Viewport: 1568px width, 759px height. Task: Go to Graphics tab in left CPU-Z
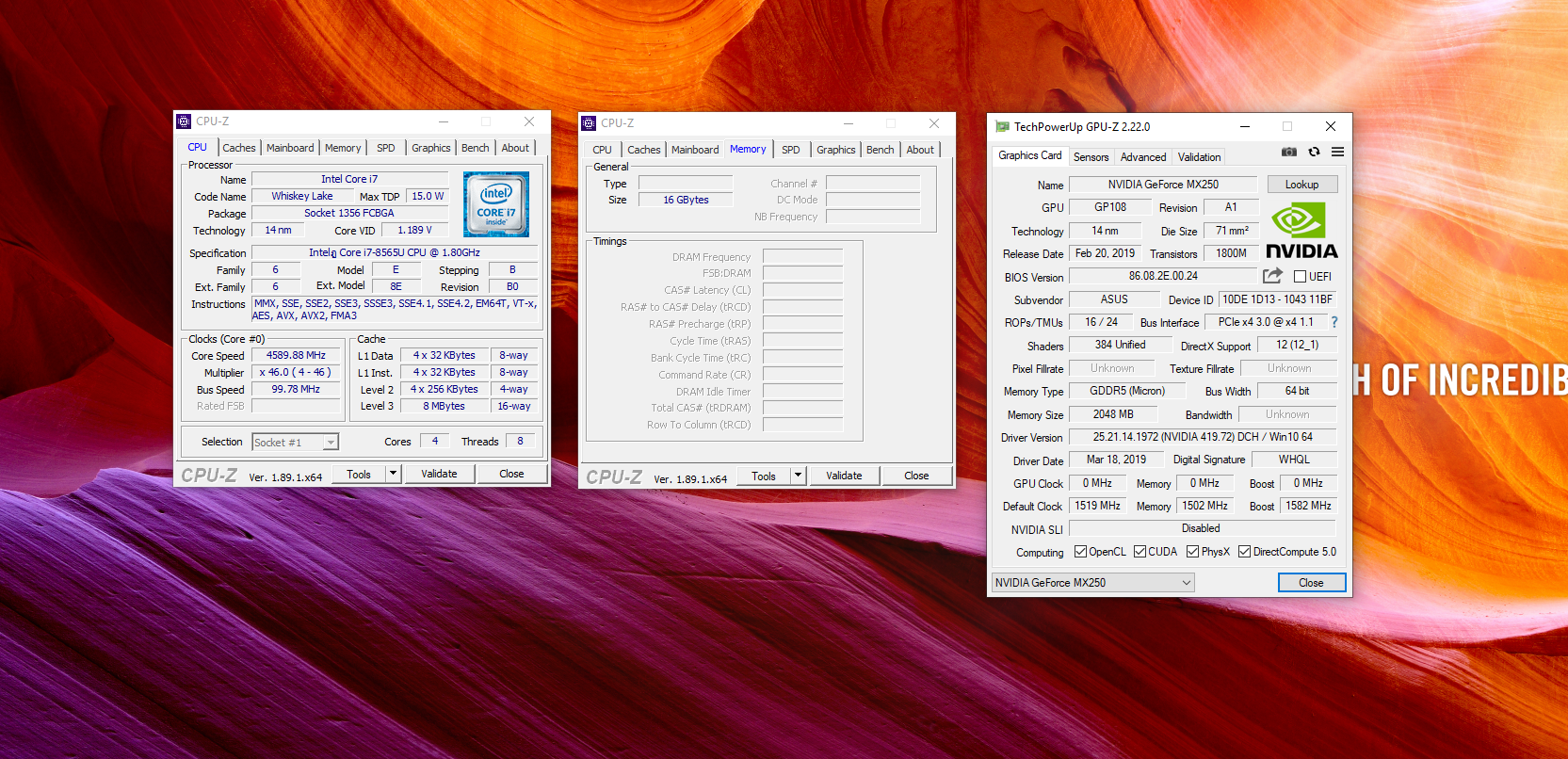(431, 148)
